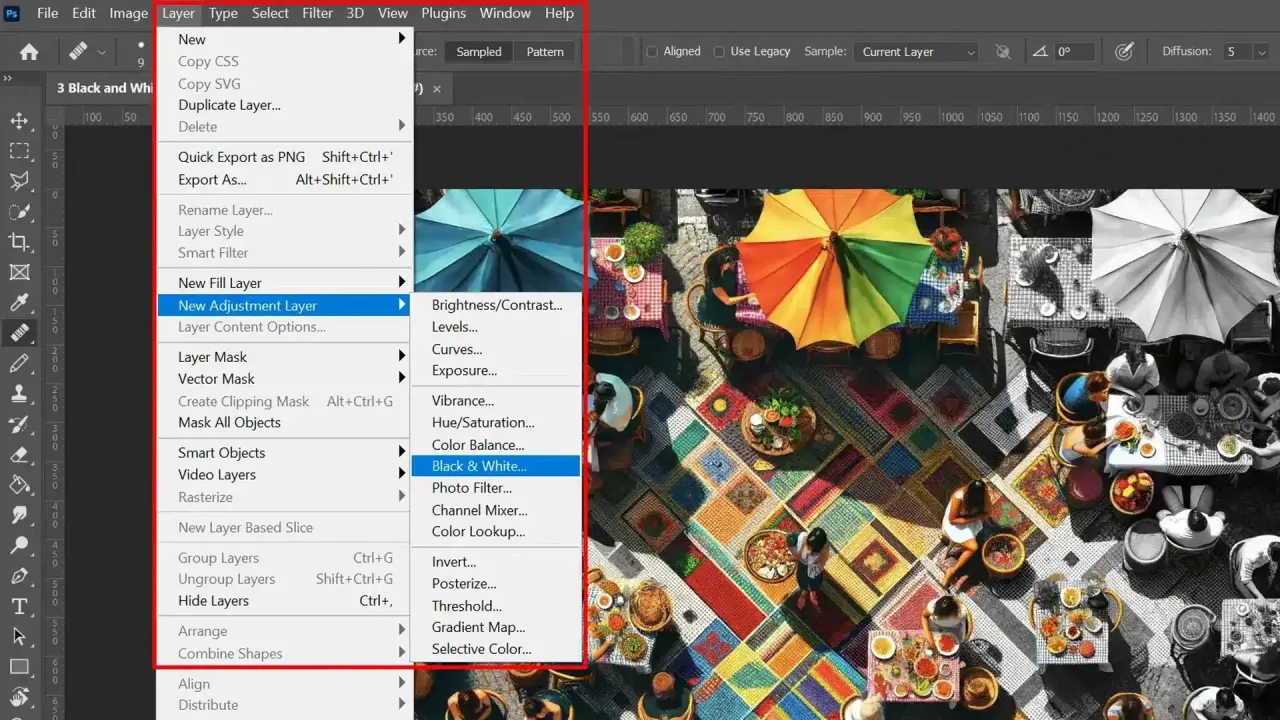Open the Filter menu

coord(317,13)
